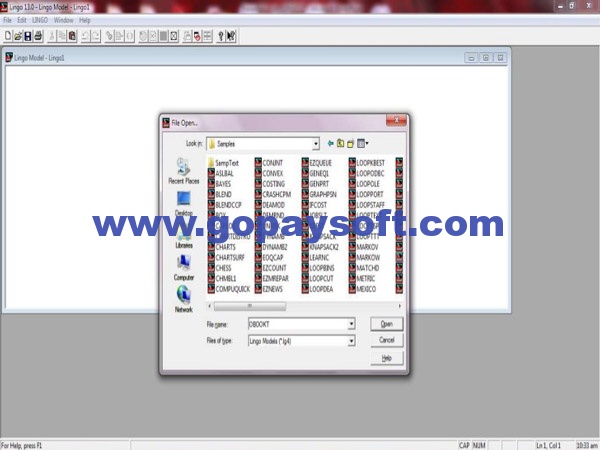Screen dimensions: 600x450
Task: Click the Solve bullseye toolbar icon
Action: tap(143, 36)
